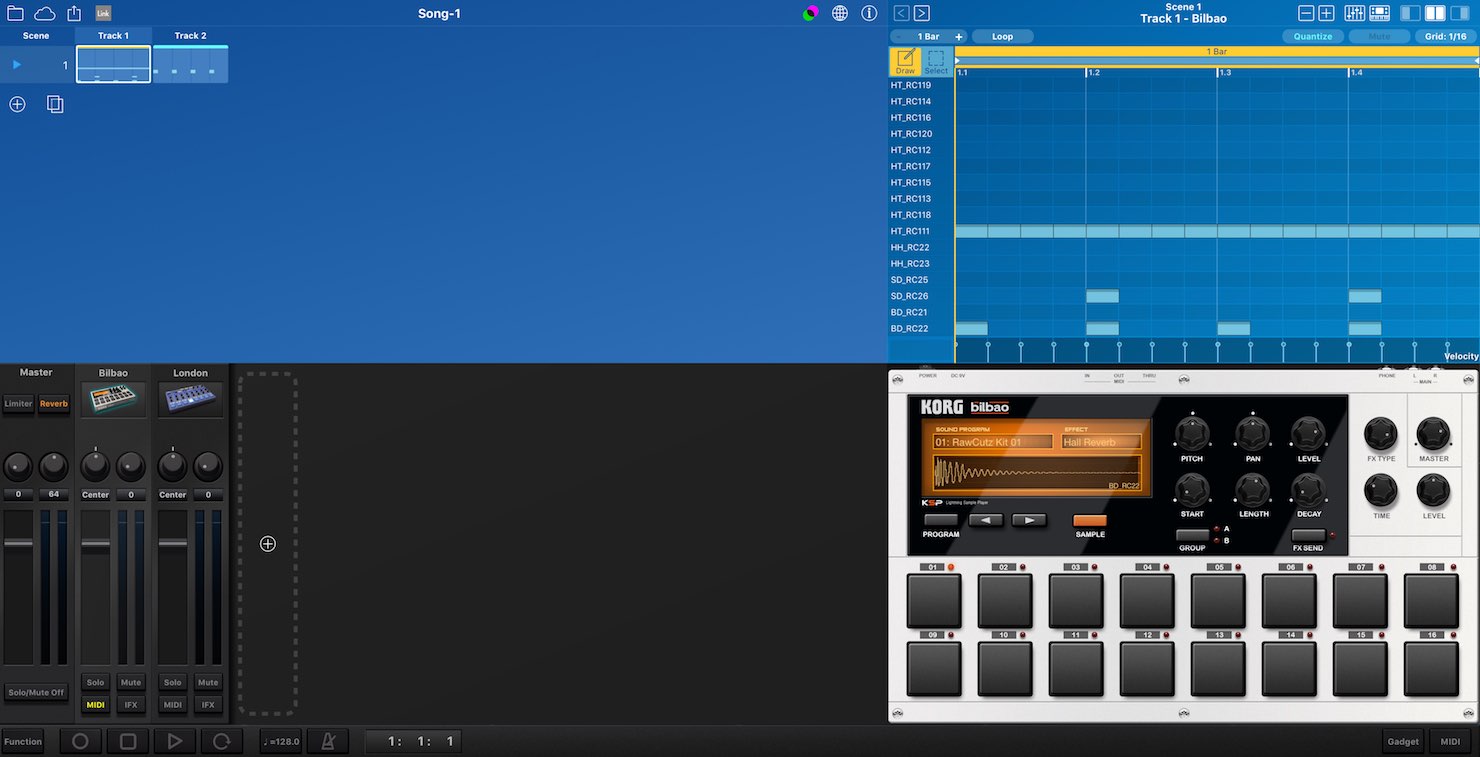
Task: Click the share/export icon
Action: (x=74, y=13)
